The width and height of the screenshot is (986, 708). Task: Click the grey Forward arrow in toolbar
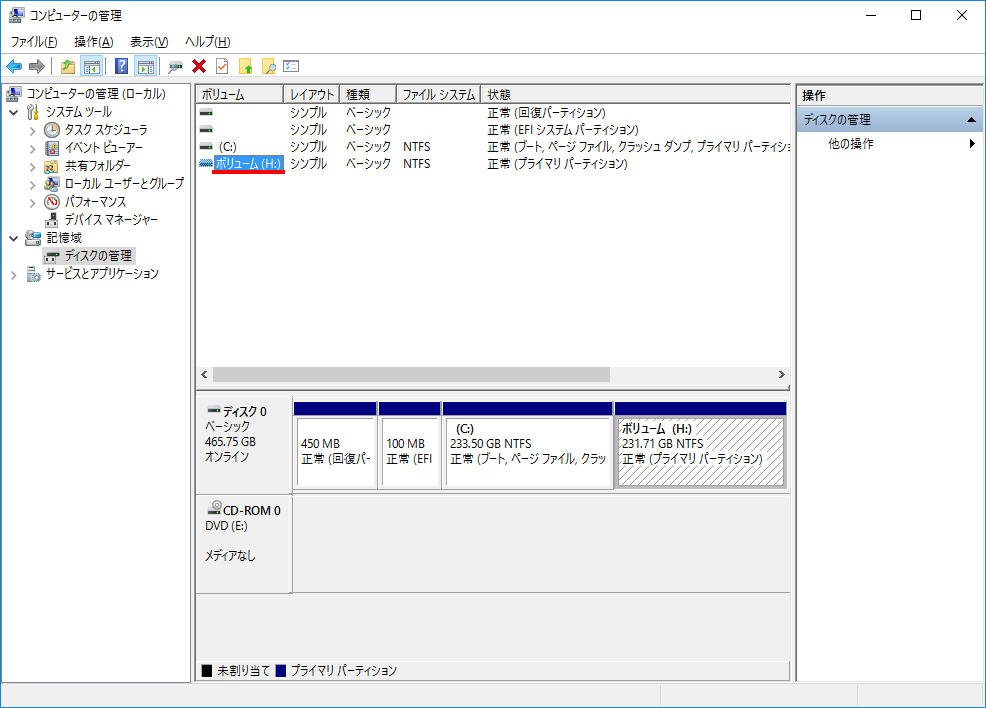(x=37, y=66)
